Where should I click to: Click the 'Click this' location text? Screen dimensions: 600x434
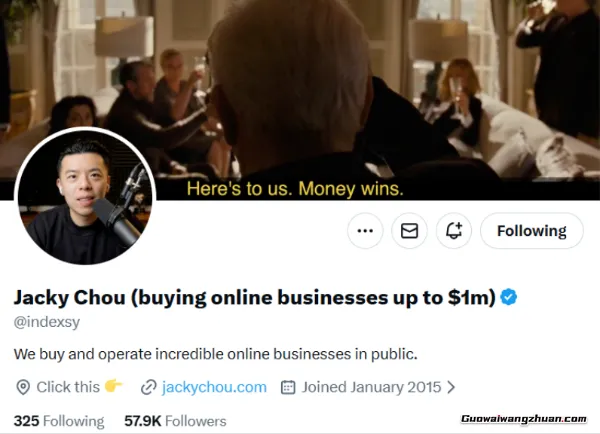68,387
